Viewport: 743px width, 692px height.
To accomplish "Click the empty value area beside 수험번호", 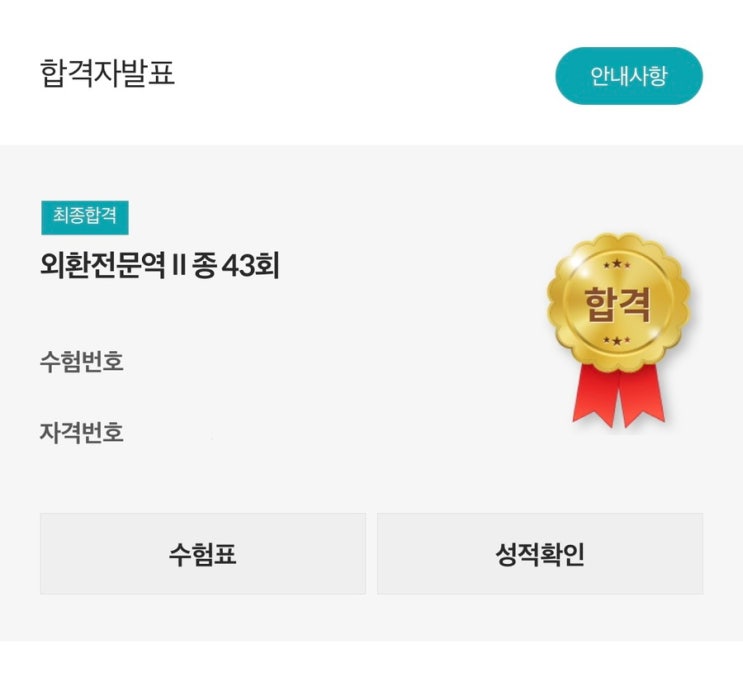I will 250,361.
